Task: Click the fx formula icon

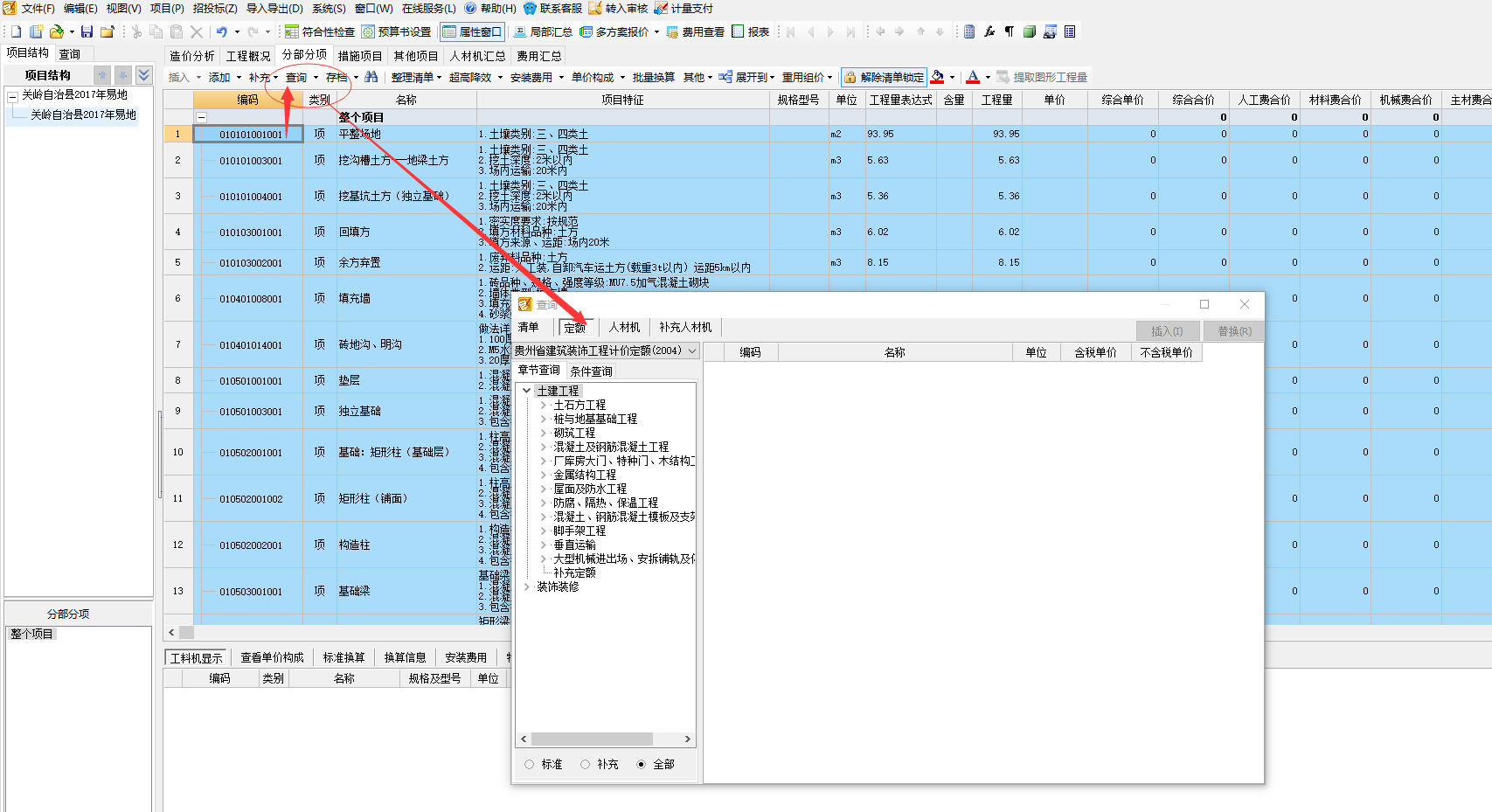Action: tap(989, 31)
